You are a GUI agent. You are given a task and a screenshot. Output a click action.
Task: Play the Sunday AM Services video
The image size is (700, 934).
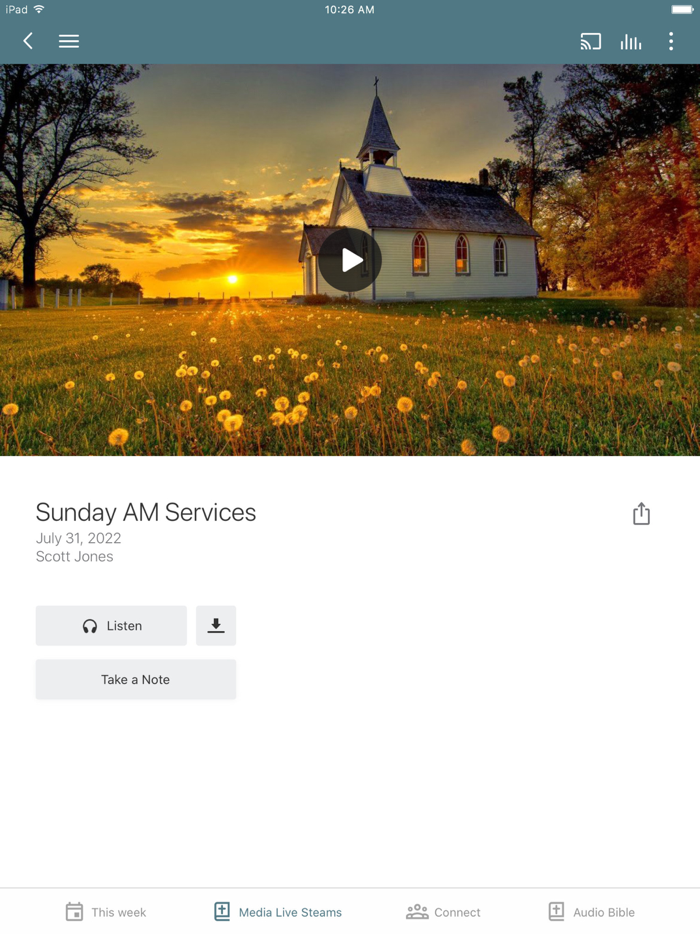350,260
